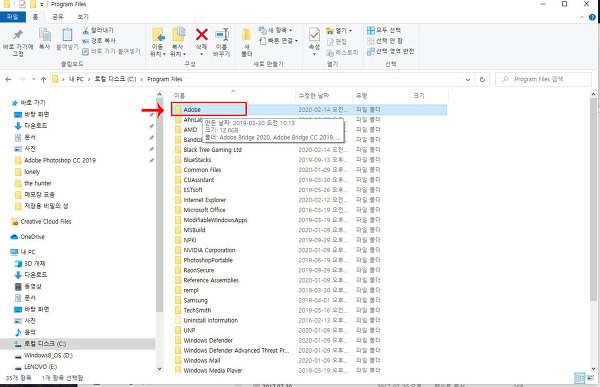Switch to the View (보기) tab
Viewport: 600px width, 387px height.
83,17
